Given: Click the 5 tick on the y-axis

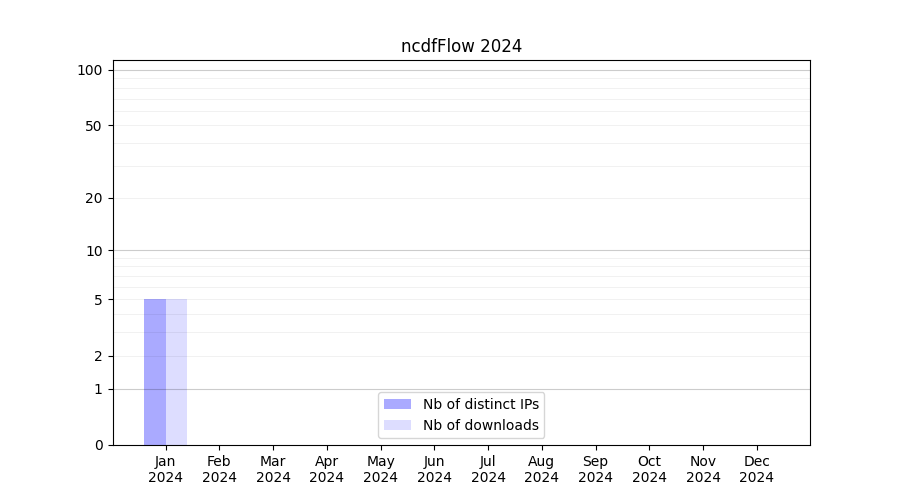Looking at the screenshot, I should pos(98,300).
